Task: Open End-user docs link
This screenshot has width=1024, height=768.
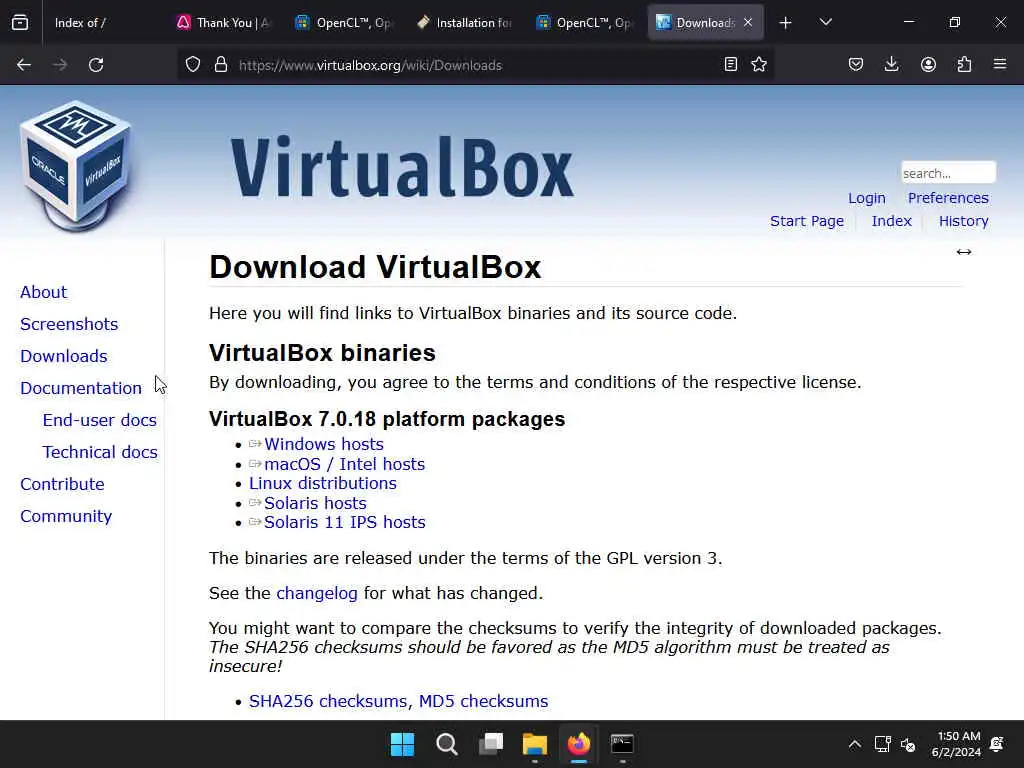Action: pos(99,420)
